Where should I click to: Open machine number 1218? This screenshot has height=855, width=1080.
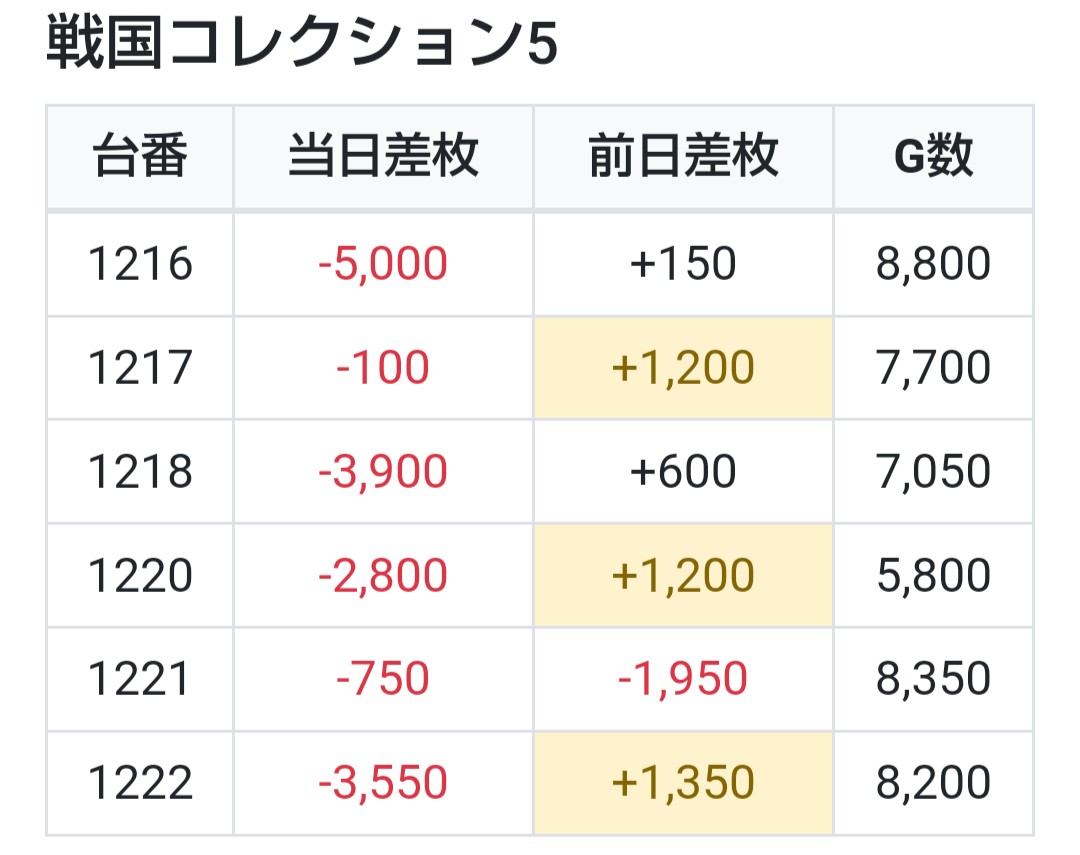click(x=140, y=471)
